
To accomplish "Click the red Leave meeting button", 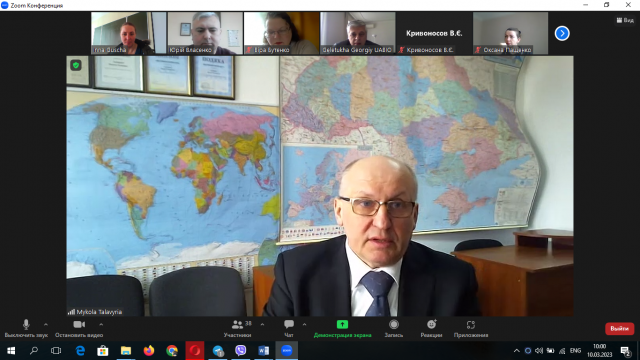I will pos(619,329).
